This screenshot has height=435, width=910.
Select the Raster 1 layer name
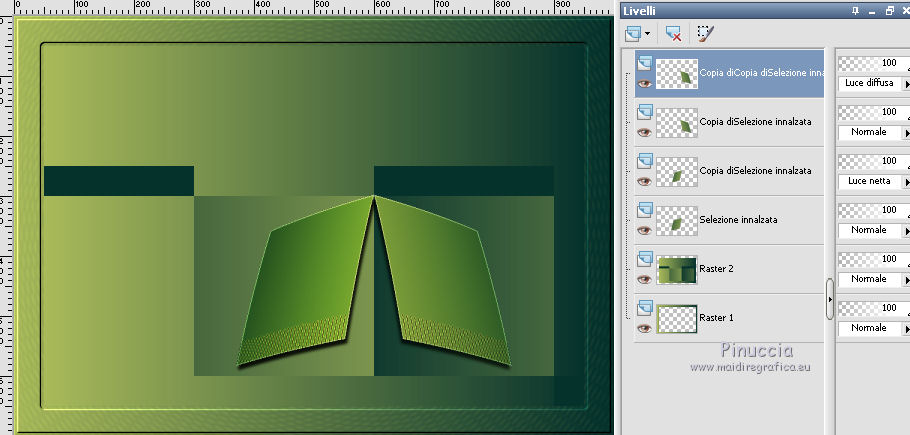716,318
